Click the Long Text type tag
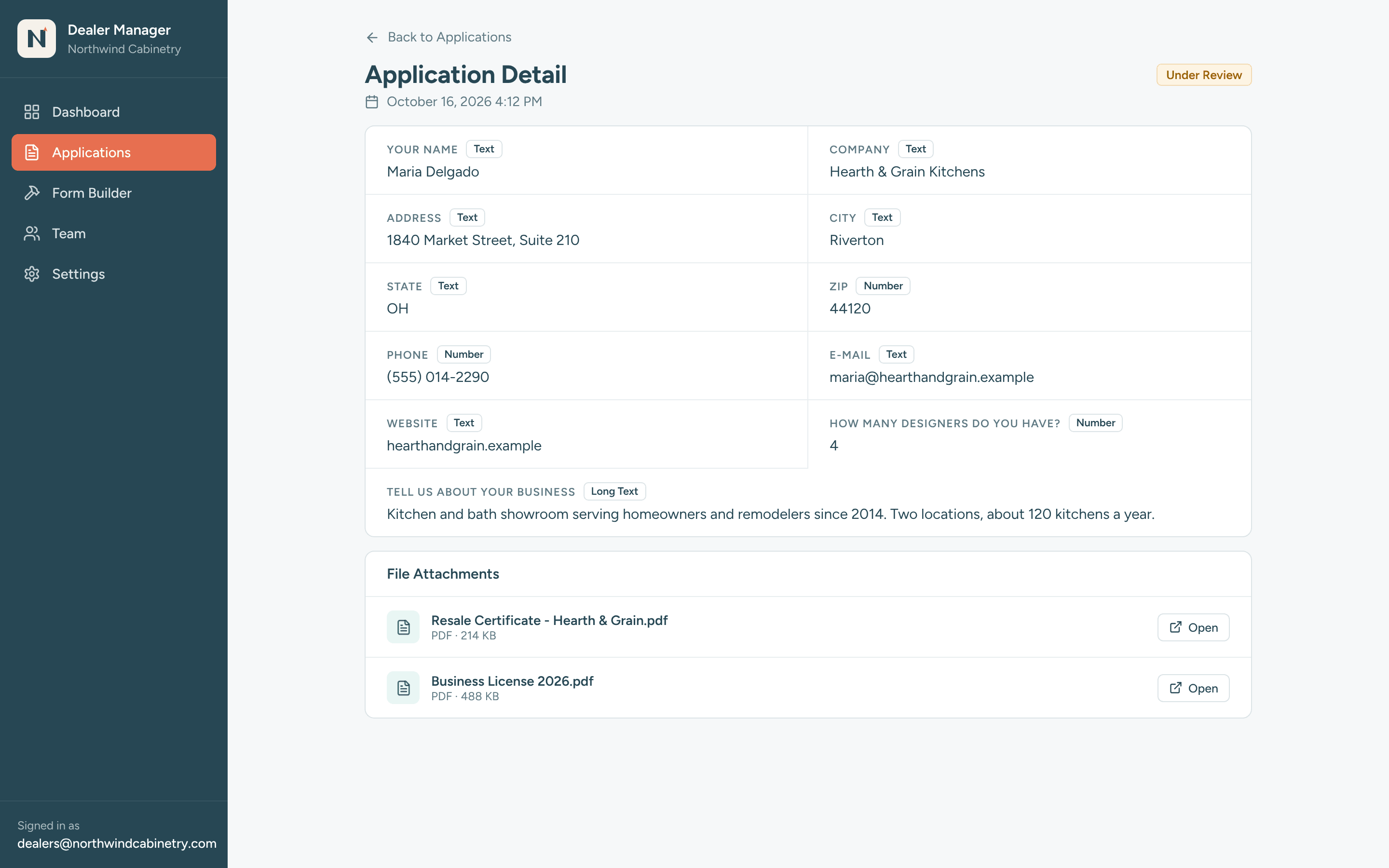This screenshot has height=868, width=1389. coord(614,491)
